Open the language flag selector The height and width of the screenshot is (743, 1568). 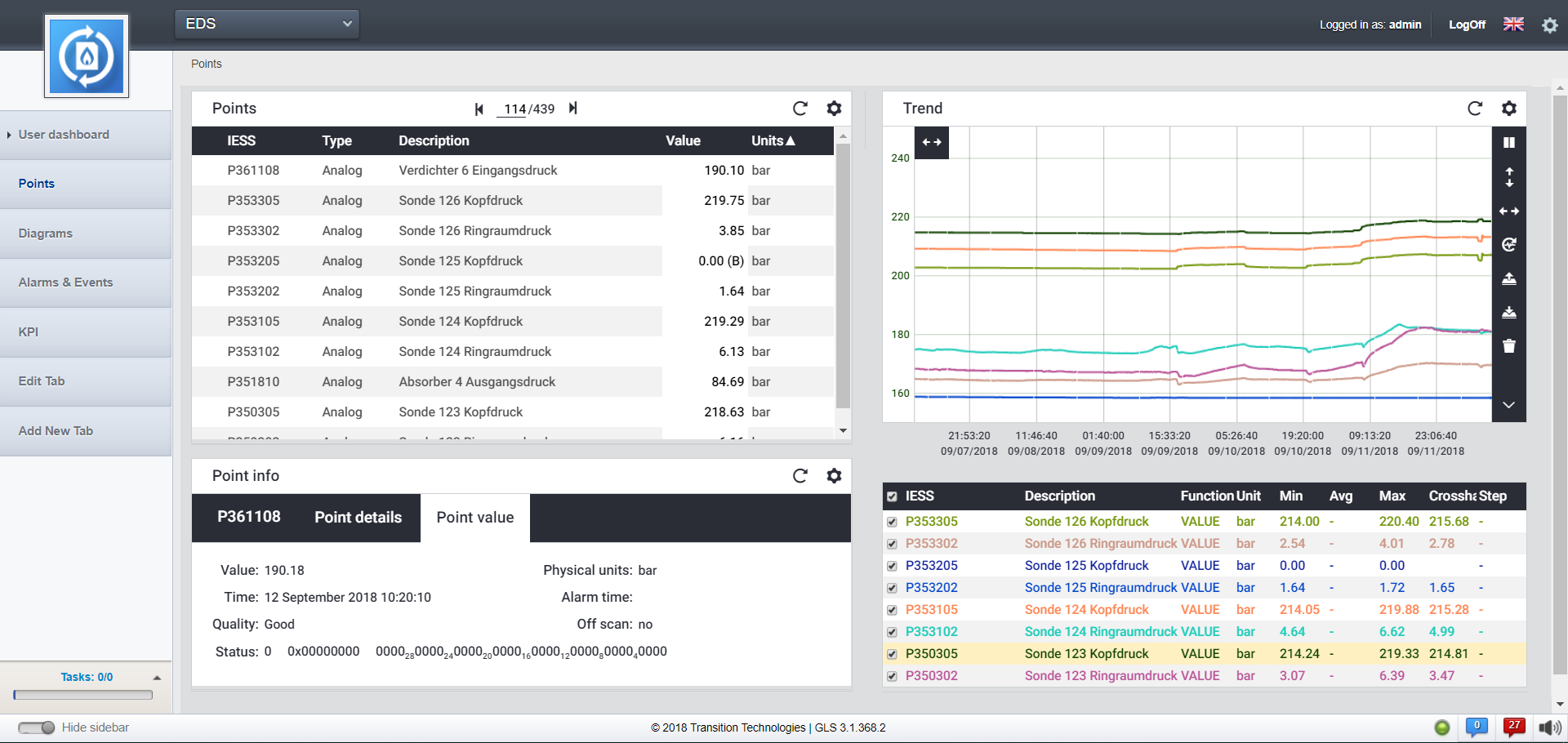click(x=1513, y=24)
